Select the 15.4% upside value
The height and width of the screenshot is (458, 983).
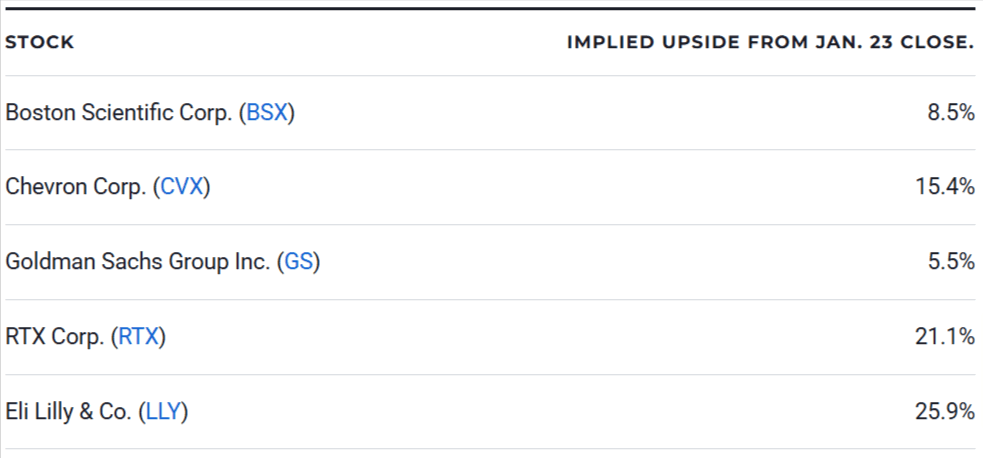[x=945, y=187]
